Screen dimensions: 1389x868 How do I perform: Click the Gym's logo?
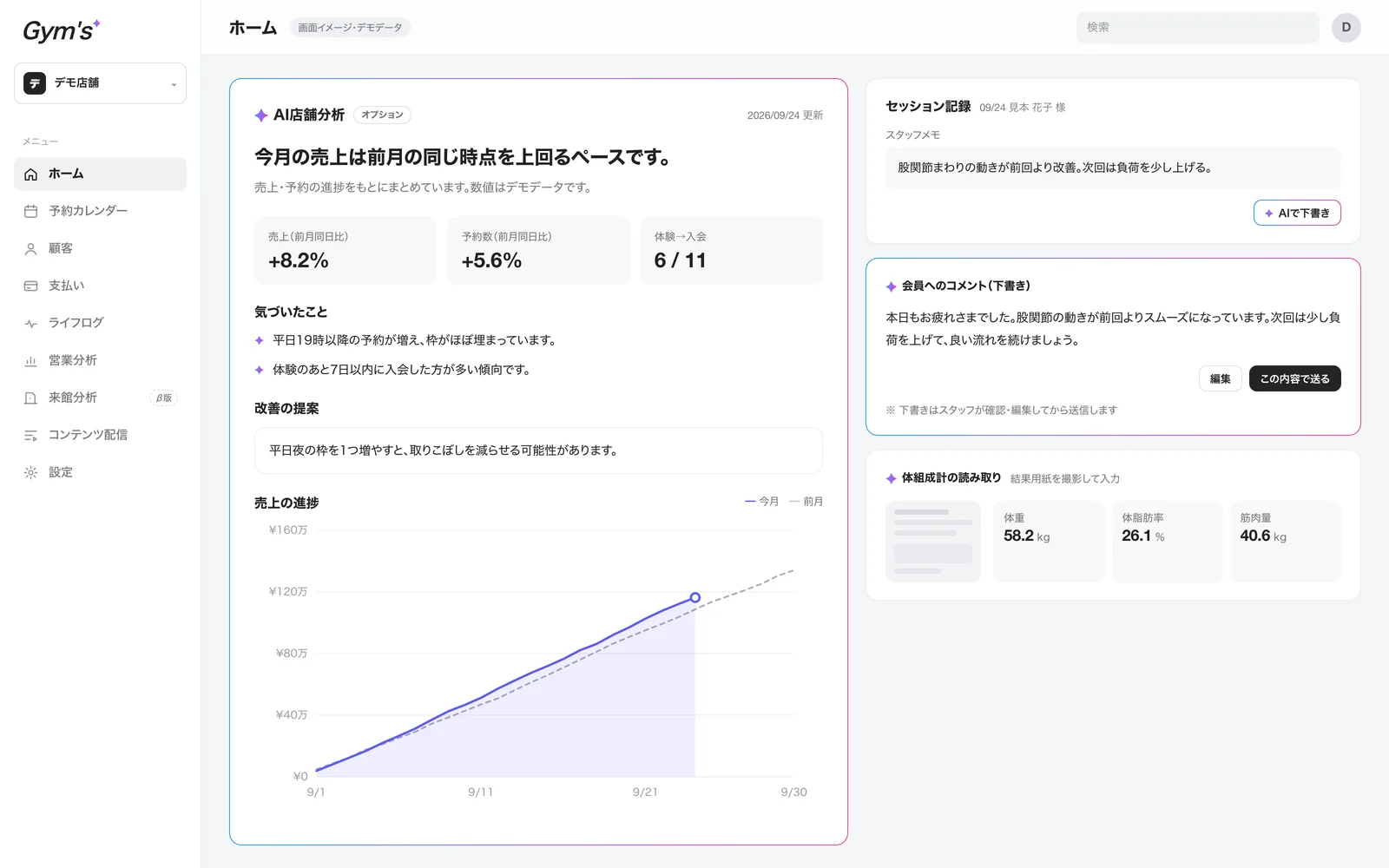point(61,30)
